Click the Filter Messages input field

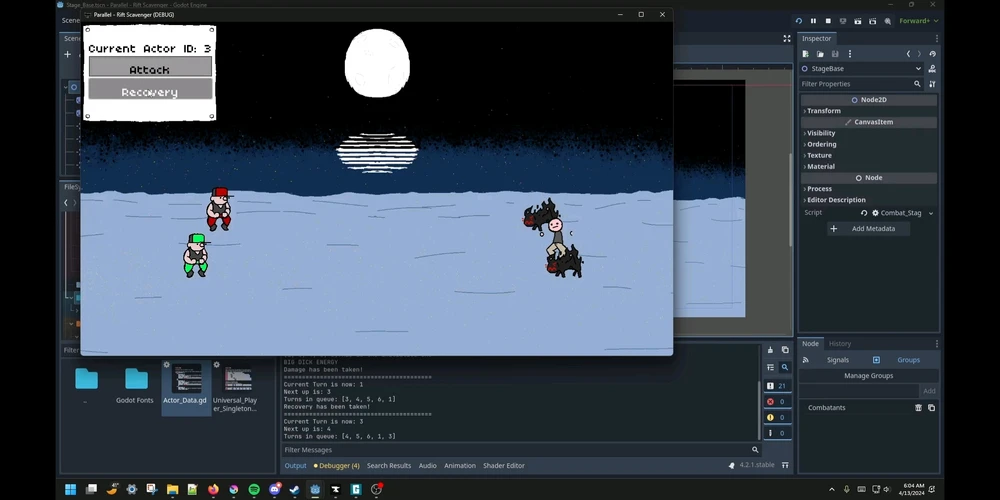[x=515, y=450]
